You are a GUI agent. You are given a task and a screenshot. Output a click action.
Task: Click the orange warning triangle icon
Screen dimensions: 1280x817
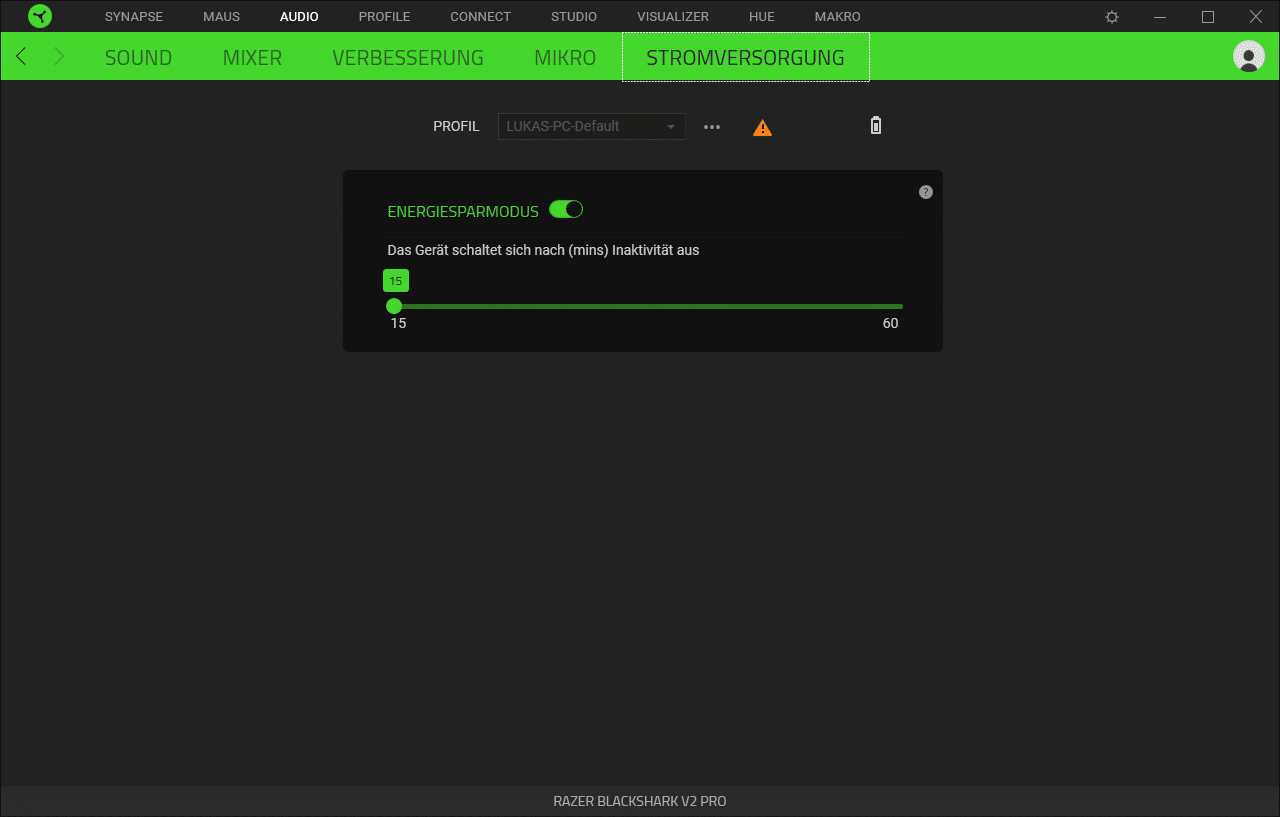(x=762, y=128)
